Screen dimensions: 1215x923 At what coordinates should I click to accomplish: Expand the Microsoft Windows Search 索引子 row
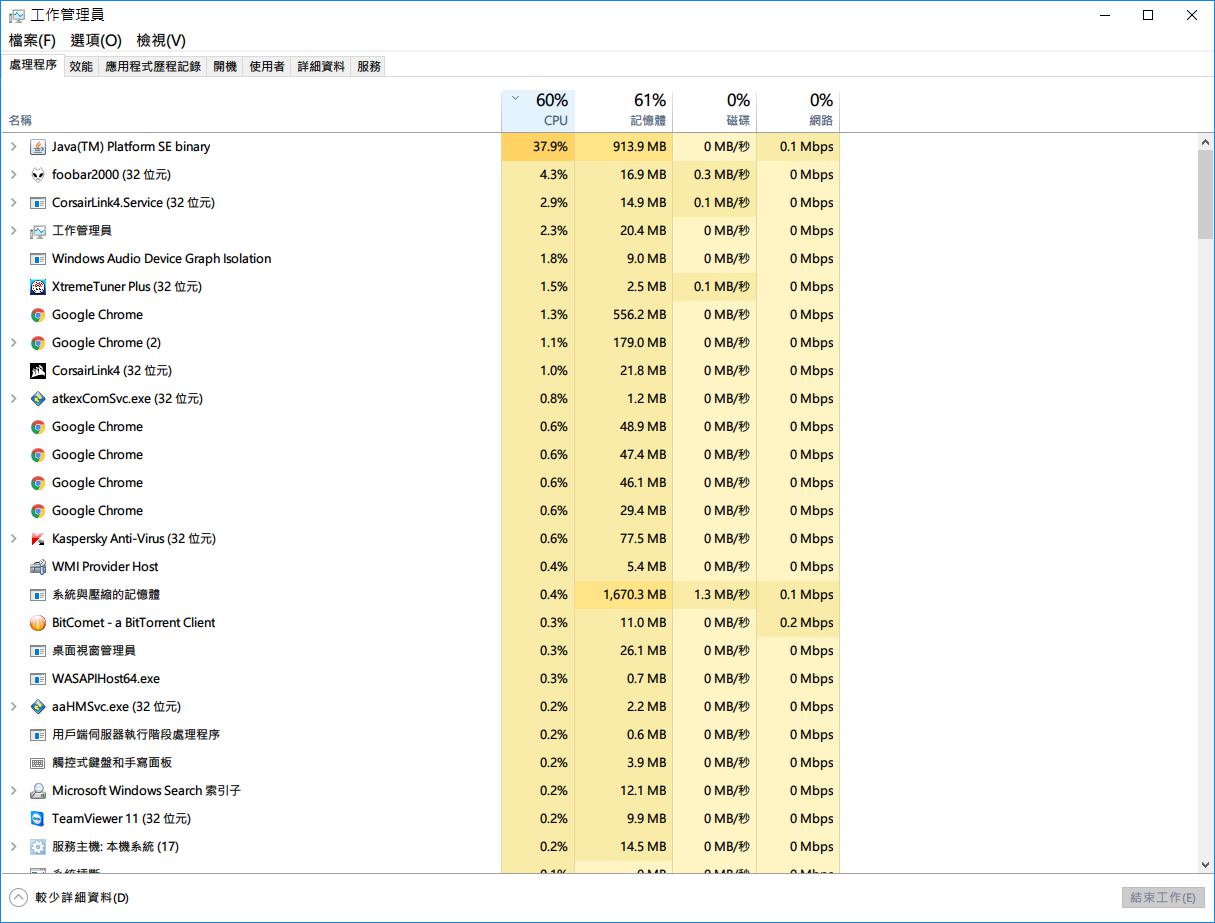tap(14, 791)
